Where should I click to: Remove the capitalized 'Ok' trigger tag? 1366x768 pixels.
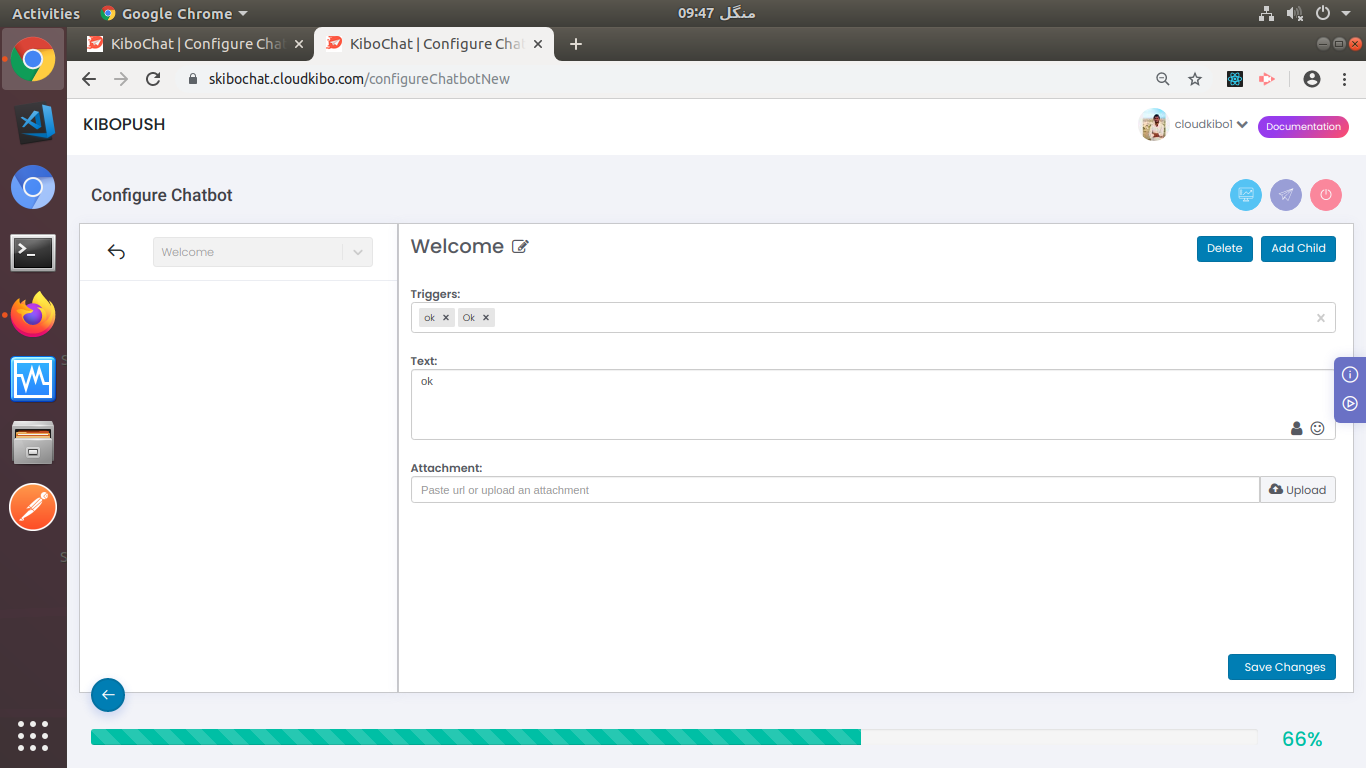486,317
